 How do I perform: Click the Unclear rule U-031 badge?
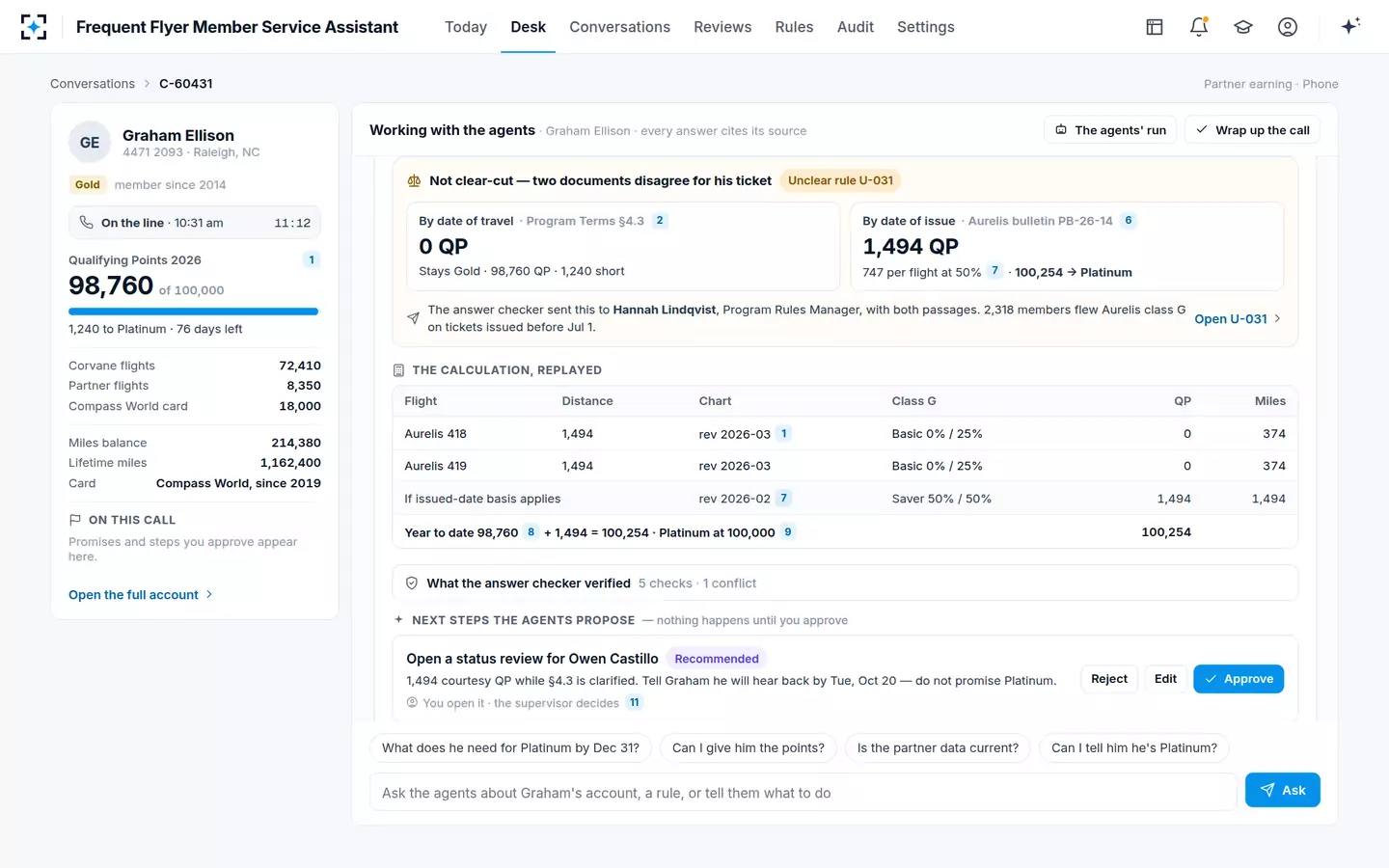pyautogui.click(x=840, y=180)
